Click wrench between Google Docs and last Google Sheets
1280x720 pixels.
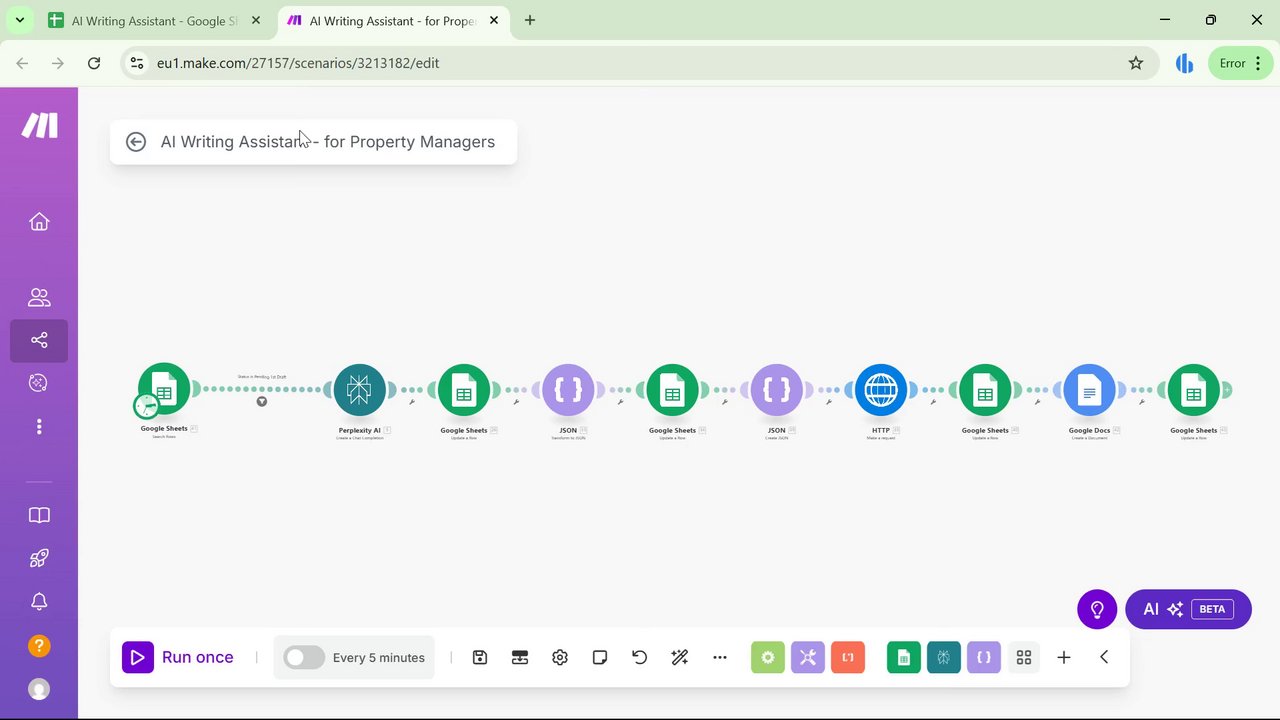[1142, 402]
